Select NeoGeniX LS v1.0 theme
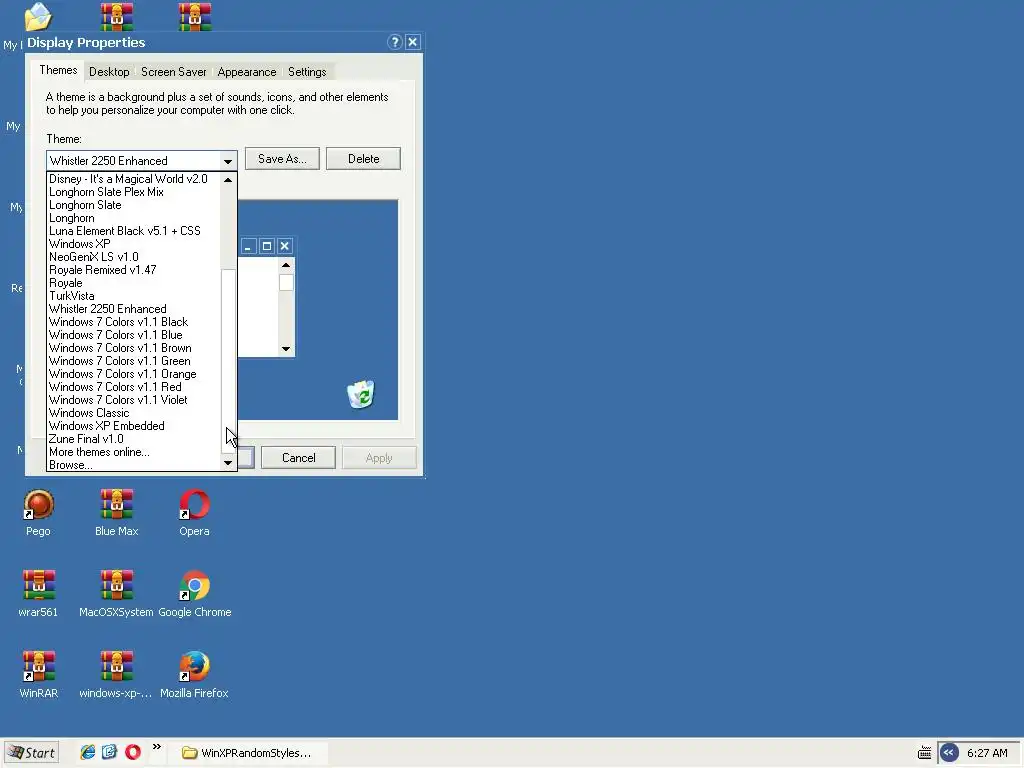Viewport: 1024px width, 768px height. pos(134,257)
